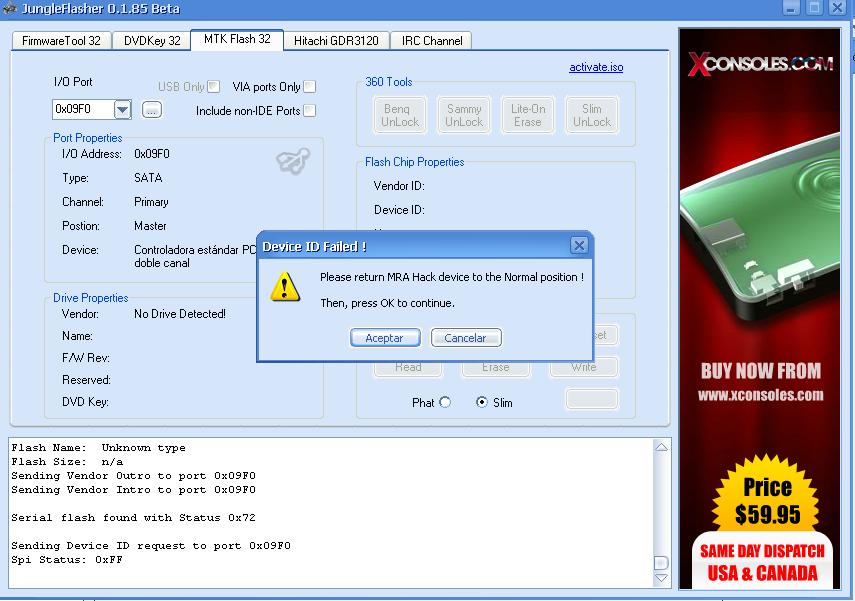Select the Phat radio button
Image resolution: width=855 pixels, height=601 pixels.
(445, 402)
